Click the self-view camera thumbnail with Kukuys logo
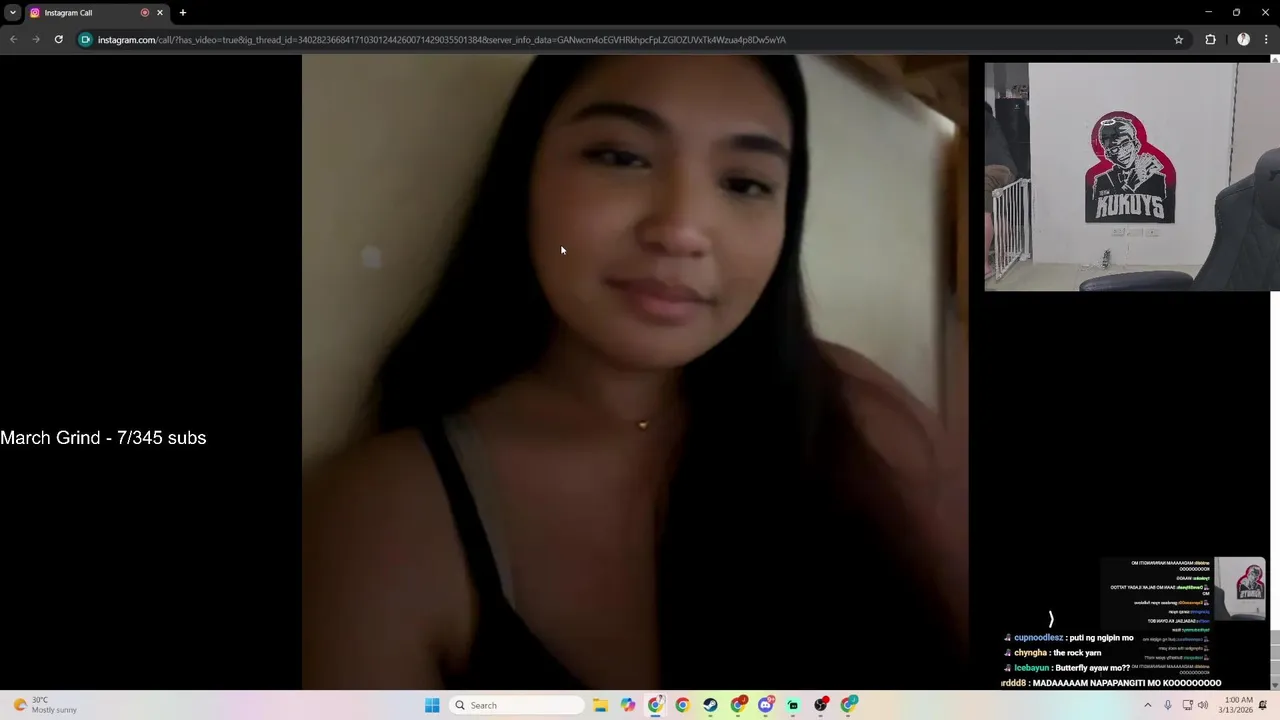 tap(1132, 177)
